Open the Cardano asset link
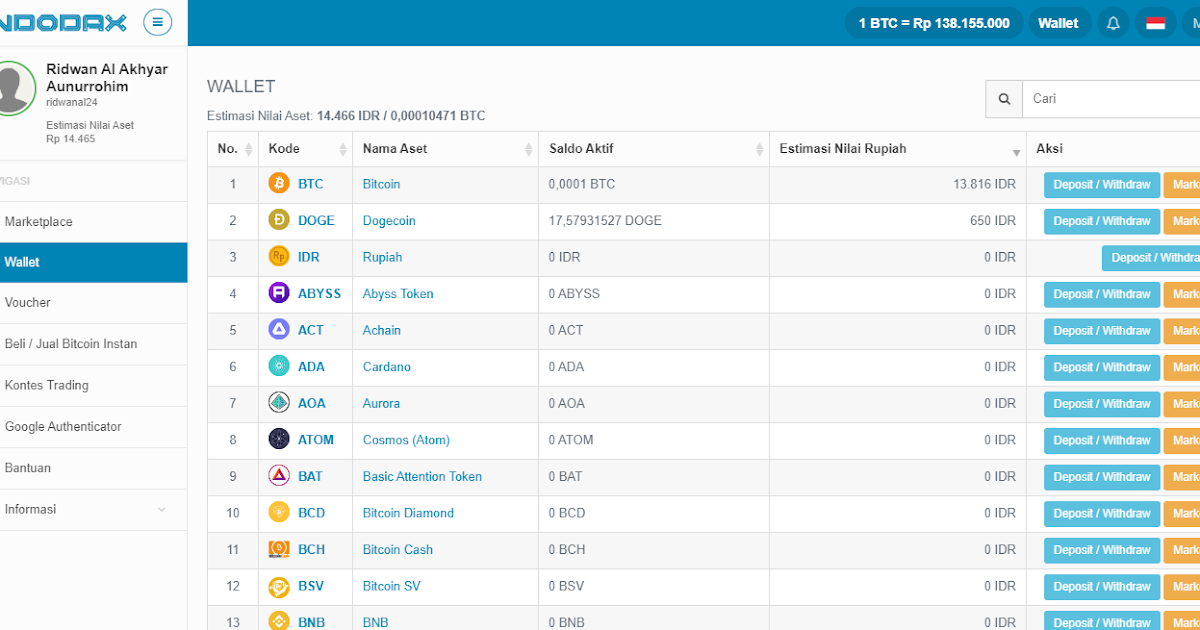This screenshot has height=630, width=1200. [x=386, y=367]
